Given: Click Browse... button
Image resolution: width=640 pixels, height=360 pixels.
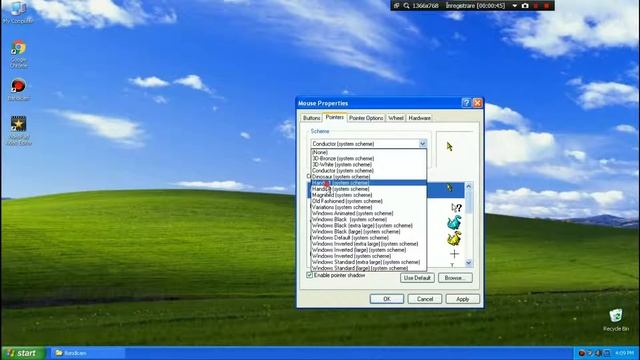Looking at the screenshot, I should [455, 278].
